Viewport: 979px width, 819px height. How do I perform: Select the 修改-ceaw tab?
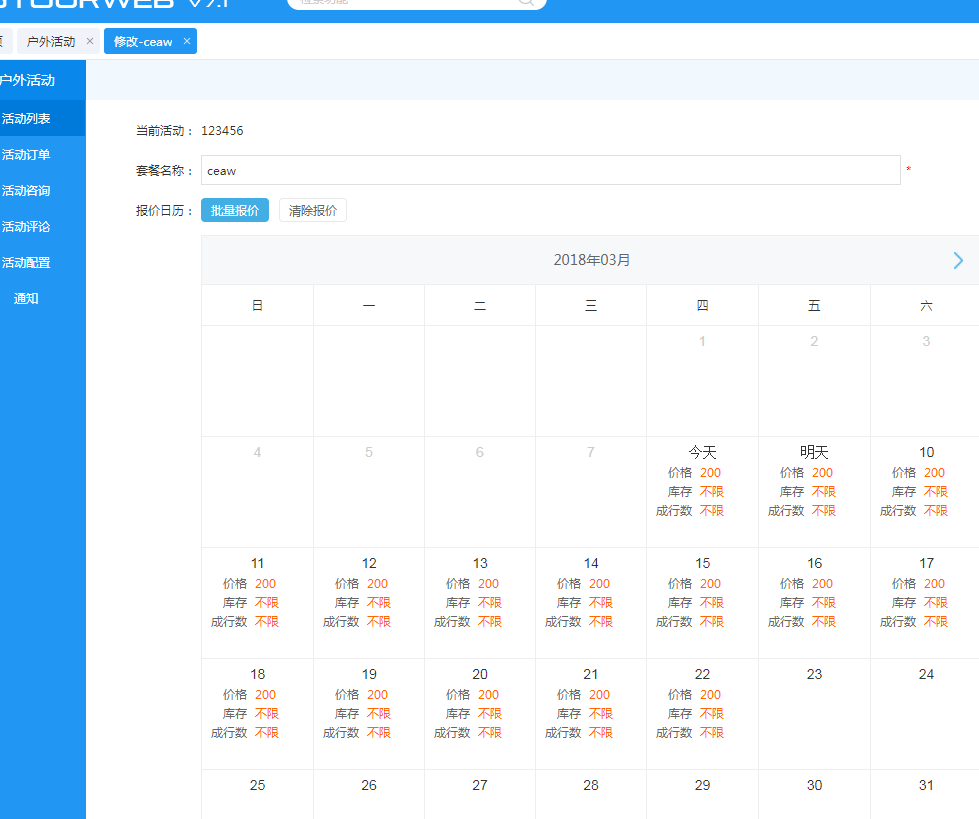click(x=142, y=41)
